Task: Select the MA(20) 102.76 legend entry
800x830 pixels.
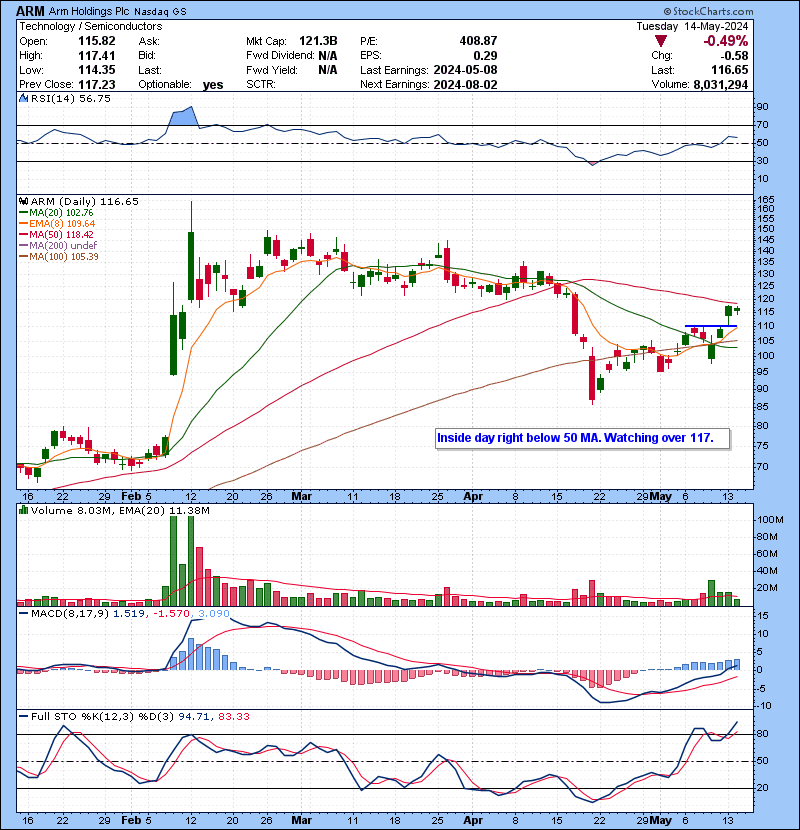Action: [61, 213]
